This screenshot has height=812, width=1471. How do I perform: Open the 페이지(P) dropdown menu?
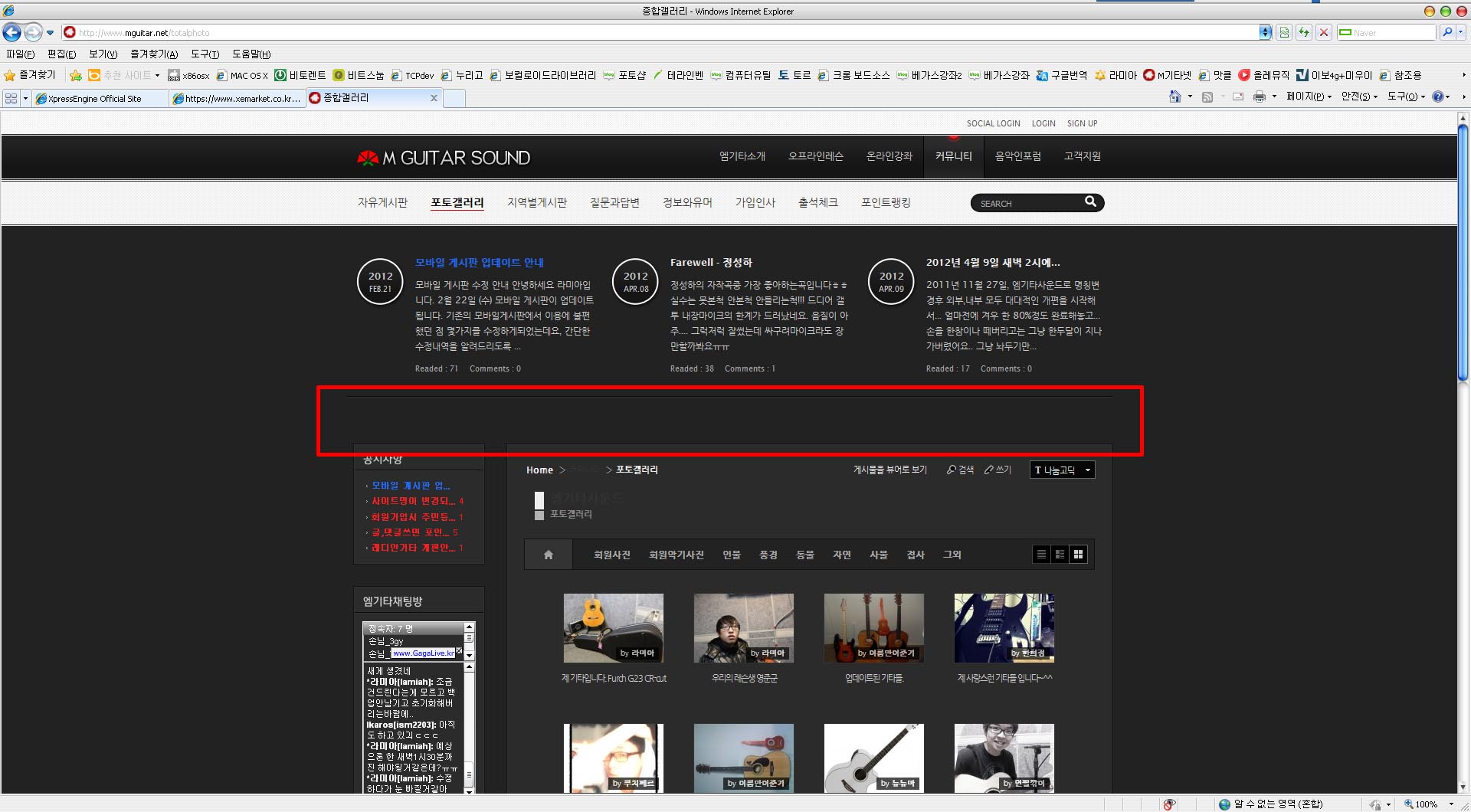[1309, 97]
